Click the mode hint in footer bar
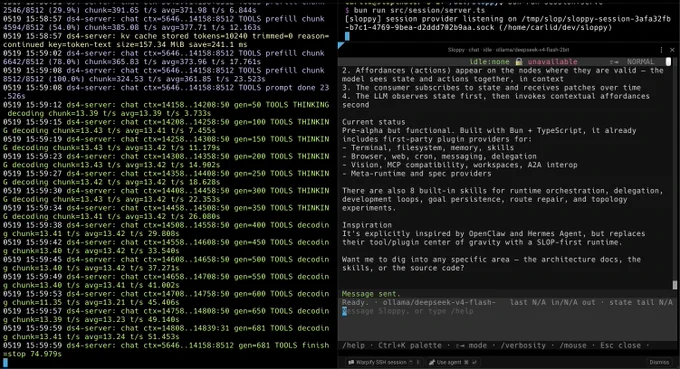This screenshot has width=680, height=369. 471,345
